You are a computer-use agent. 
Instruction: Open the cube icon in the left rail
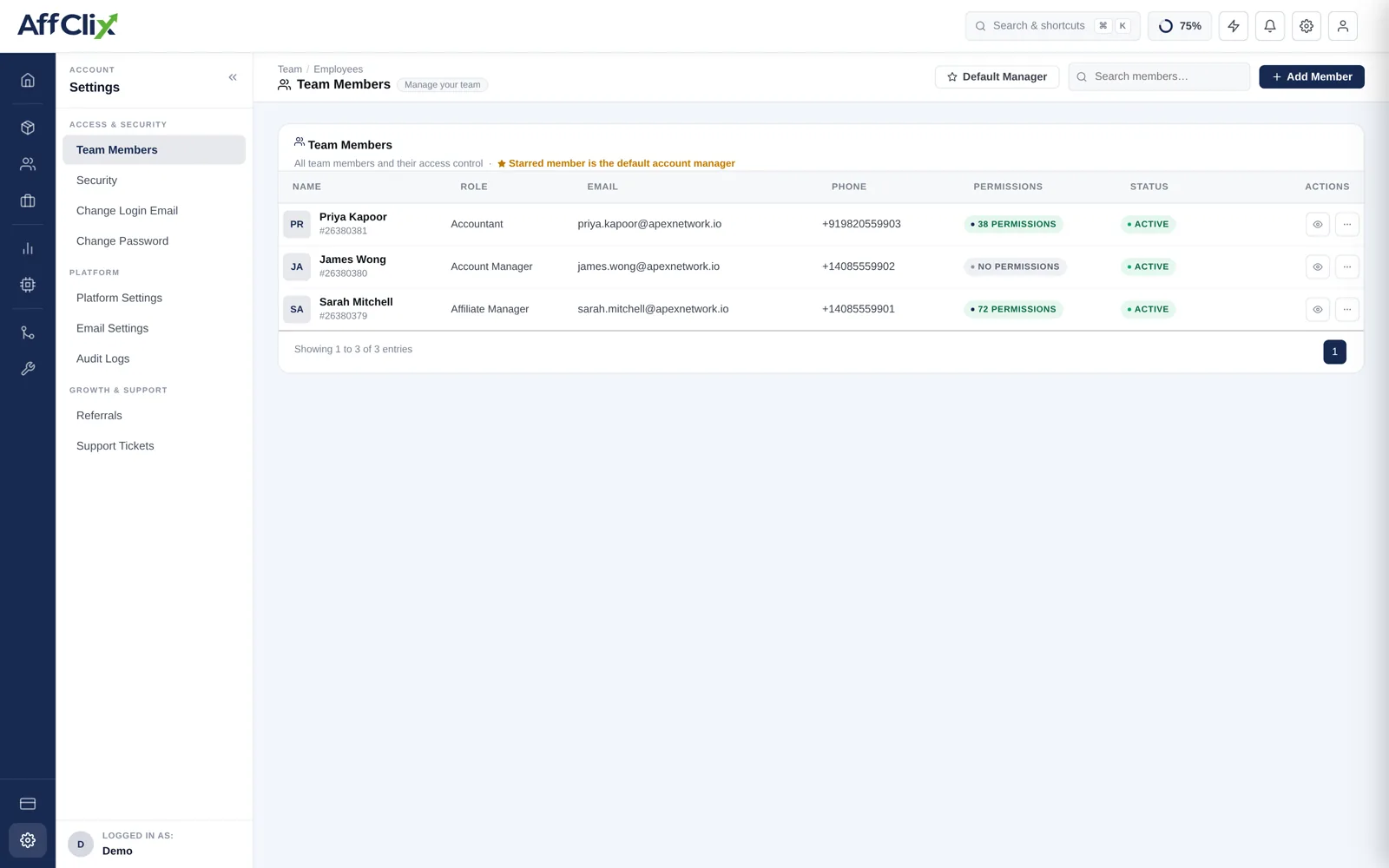(x=28, y=128)
